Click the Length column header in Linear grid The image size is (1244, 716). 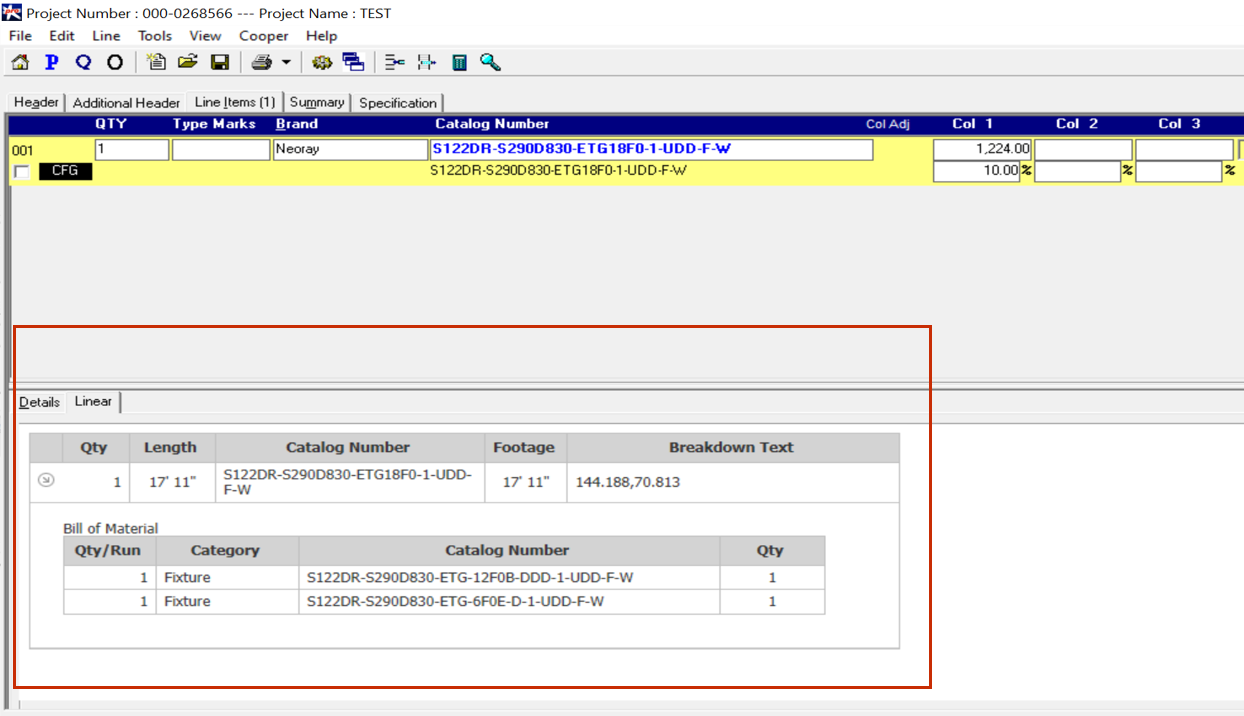(170, 447)
